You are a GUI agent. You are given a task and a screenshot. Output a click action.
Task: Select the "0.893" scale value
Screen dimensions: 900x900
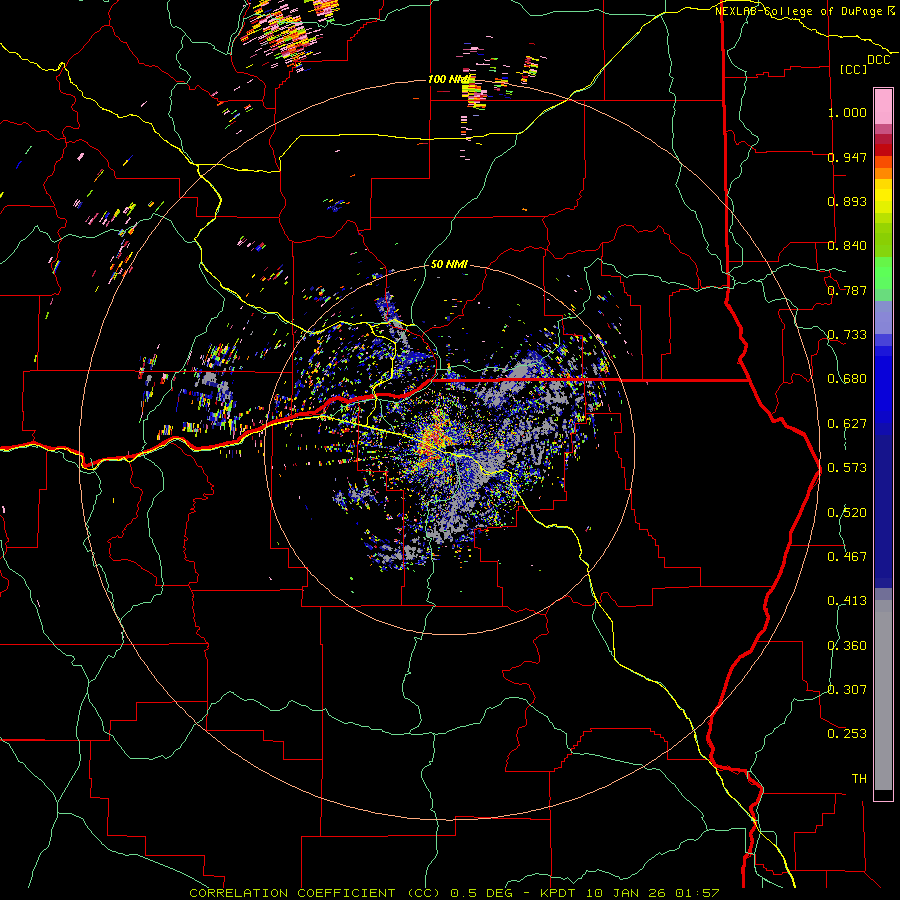[847, 201]
